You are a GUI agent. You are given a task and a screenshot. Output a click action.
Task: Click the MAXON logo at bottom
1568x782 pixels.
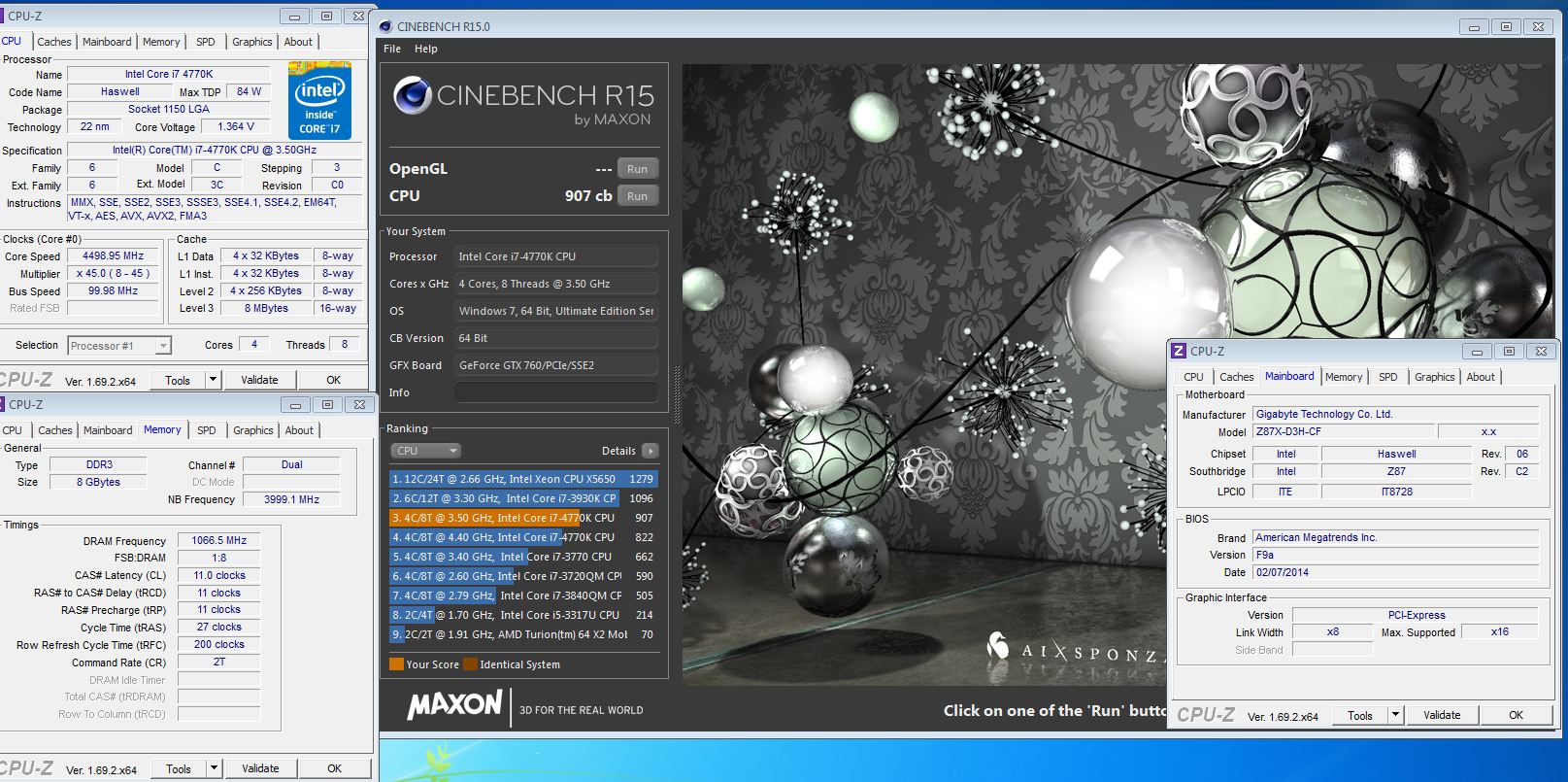coord(454,706)
